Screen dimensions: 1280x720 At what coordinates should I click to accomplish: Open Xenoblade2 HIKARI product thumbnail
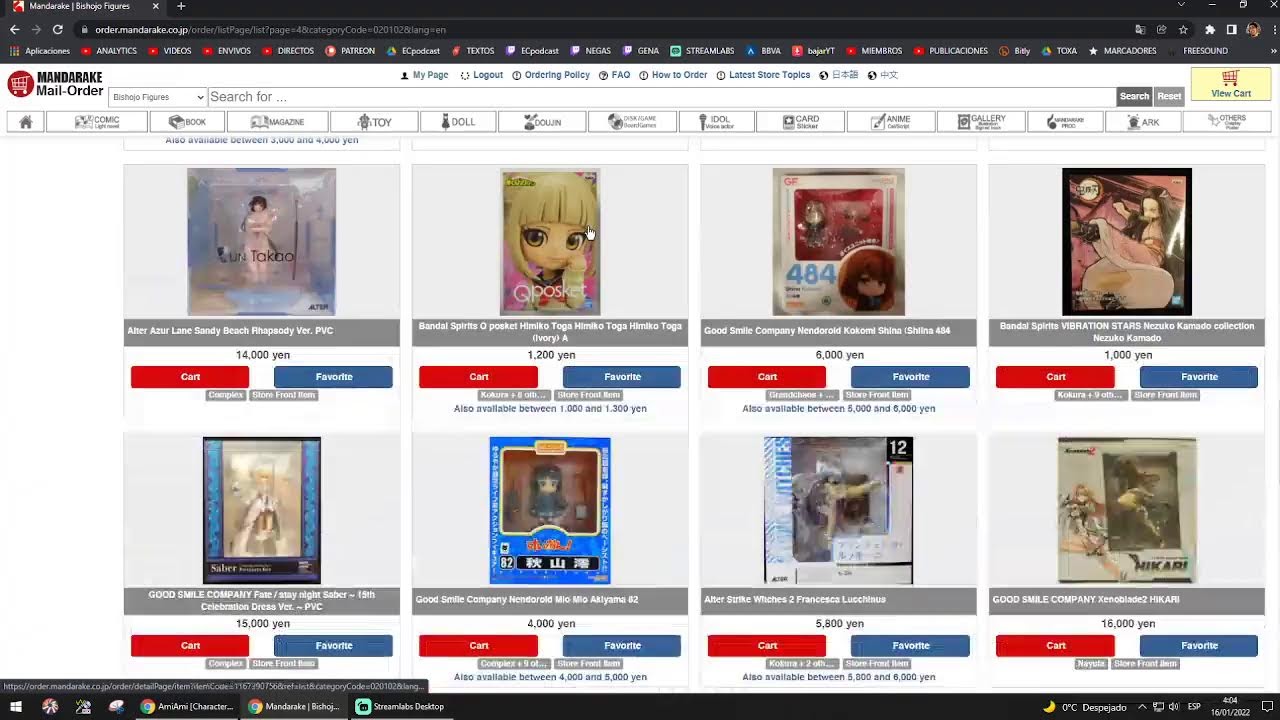[x=1127, y=510]
